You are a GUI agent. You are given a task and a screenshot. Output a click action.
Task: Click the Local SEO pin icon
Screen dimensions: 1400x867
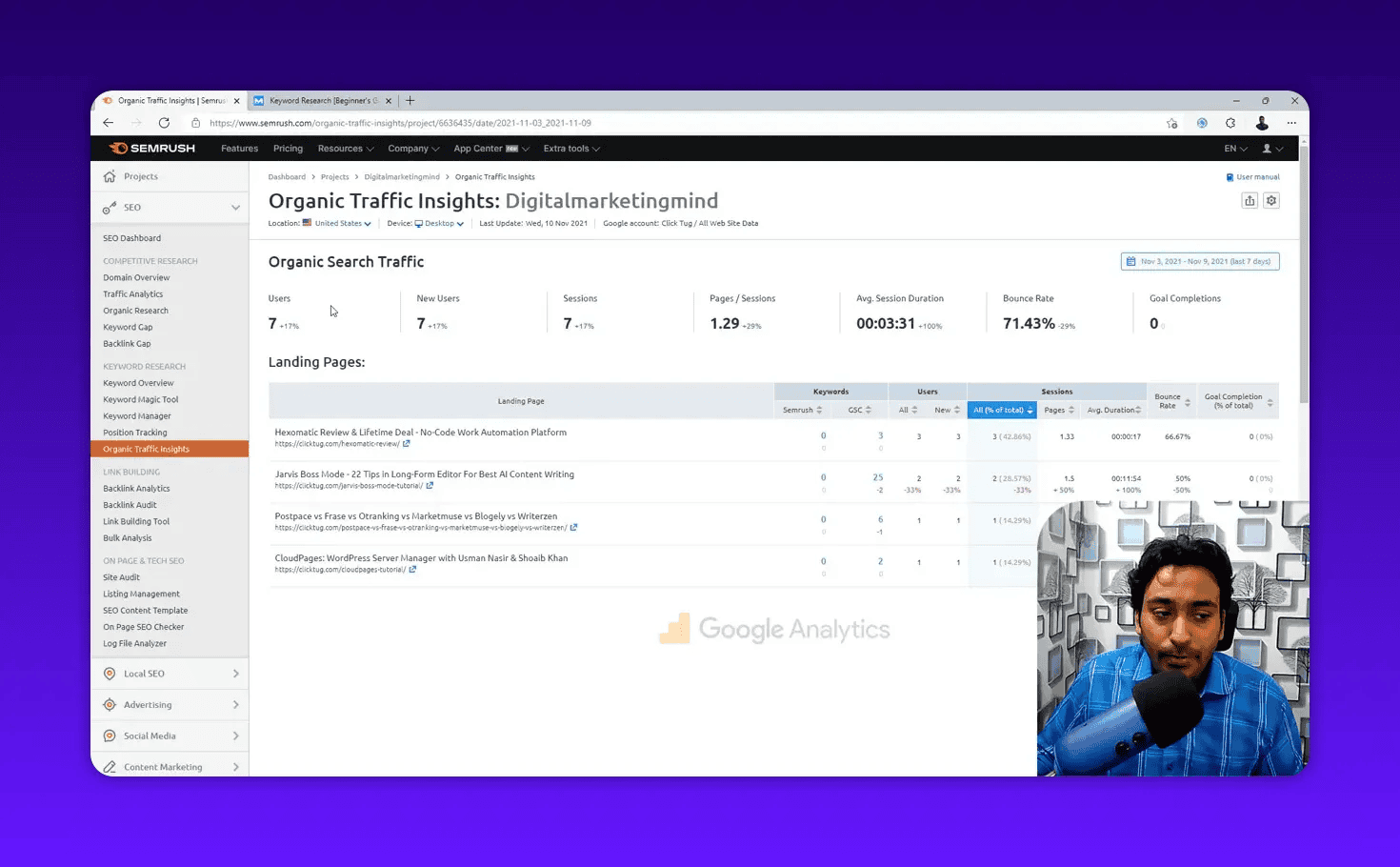110,674
